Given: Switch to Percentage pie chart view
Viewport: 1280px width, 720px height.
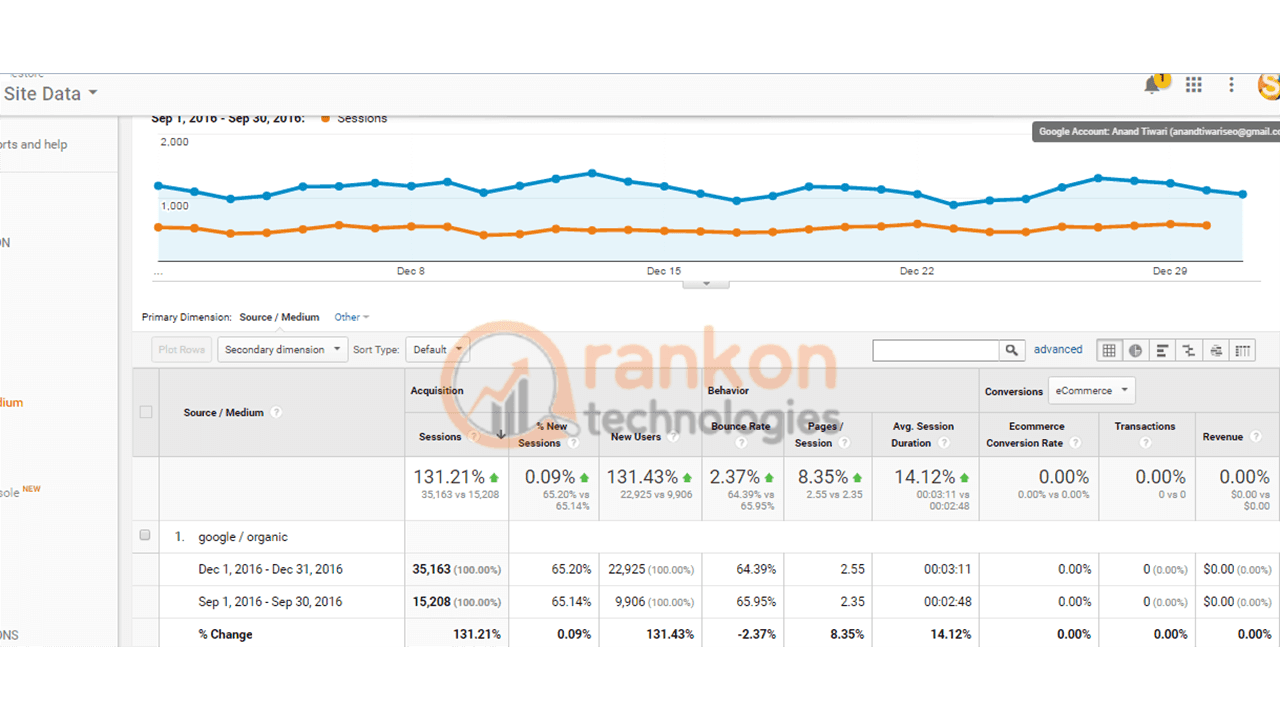Looking at the screenshot, I should click(x=1136, y=350).
